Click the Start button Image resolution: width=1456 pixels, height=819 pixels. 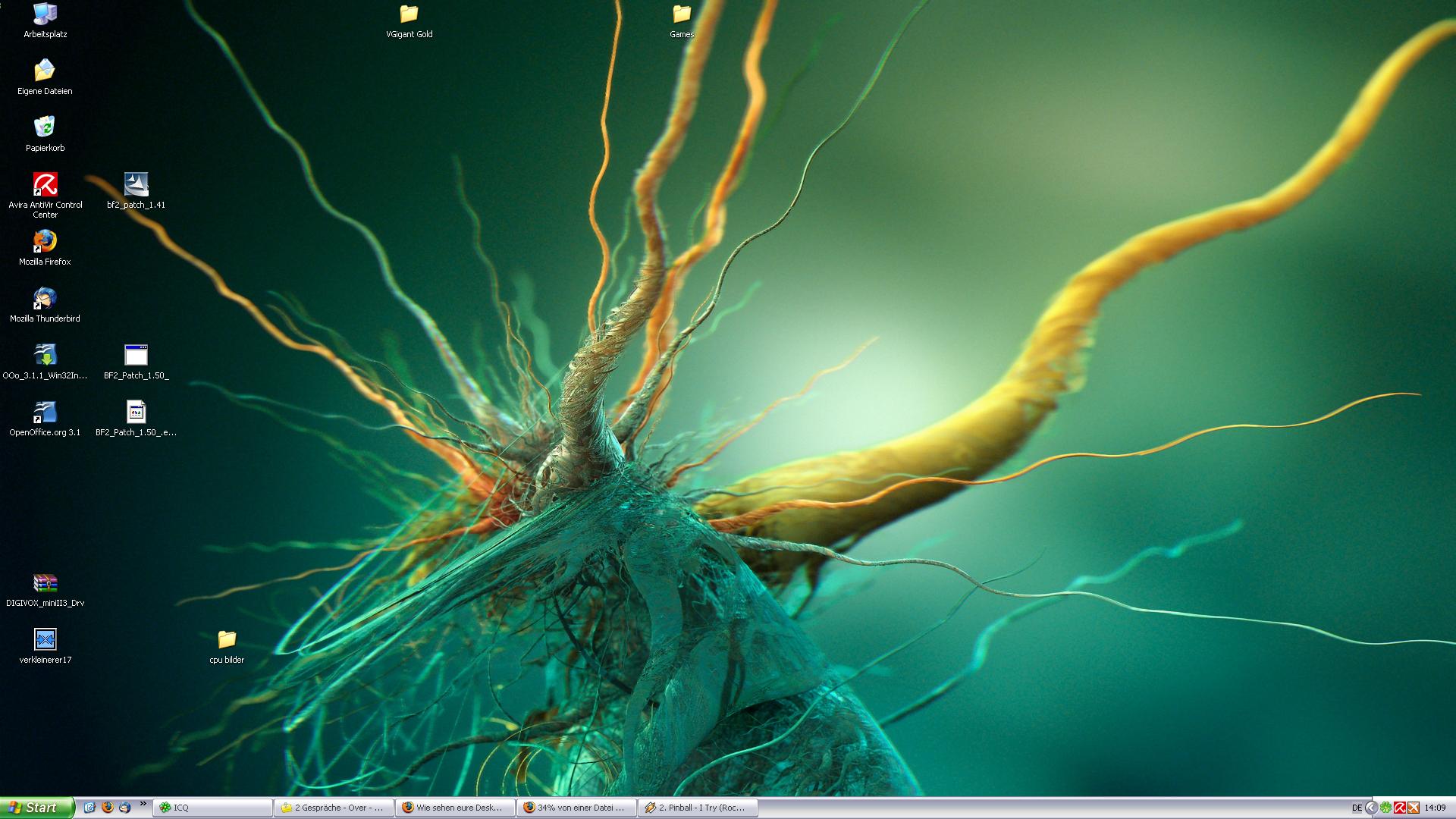[36, 808]
